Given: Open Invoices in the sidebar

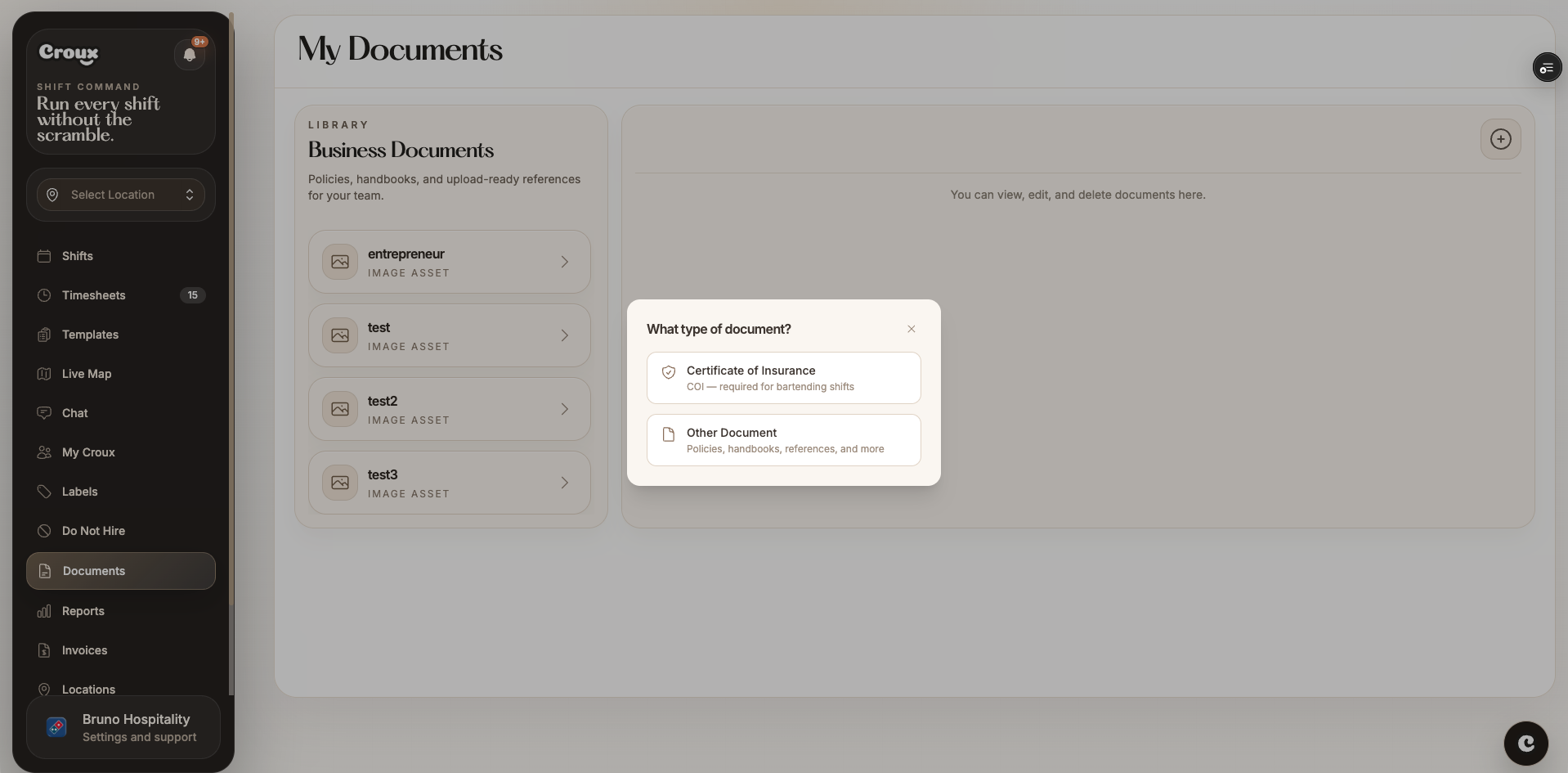Looking at the screenshot, I should click(x=121, y=650).
